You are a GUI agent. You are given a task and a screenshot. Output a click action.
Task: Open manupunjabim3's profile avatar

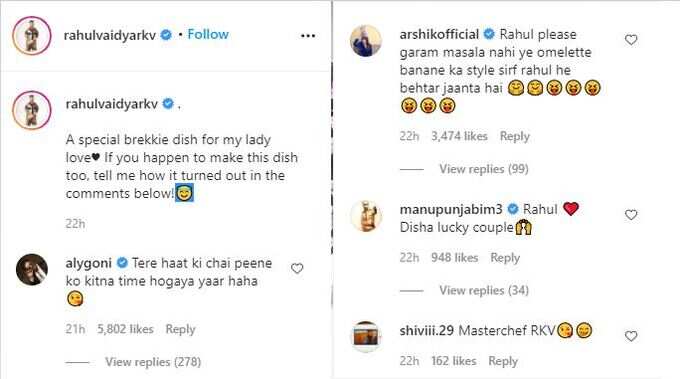366,216
